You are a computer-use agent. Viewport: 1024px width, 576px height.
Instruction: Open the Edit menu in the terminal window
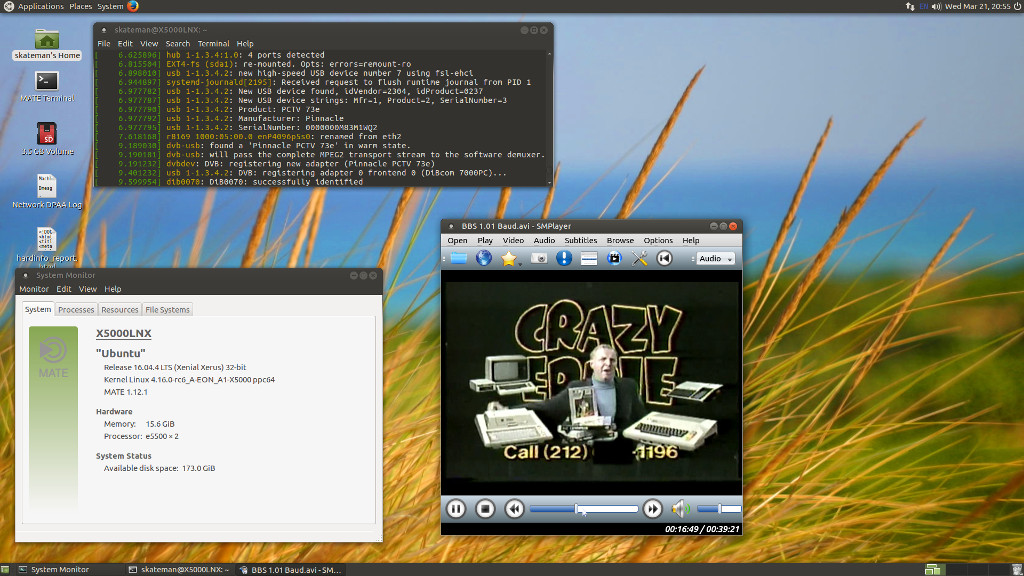coord(125,44)
